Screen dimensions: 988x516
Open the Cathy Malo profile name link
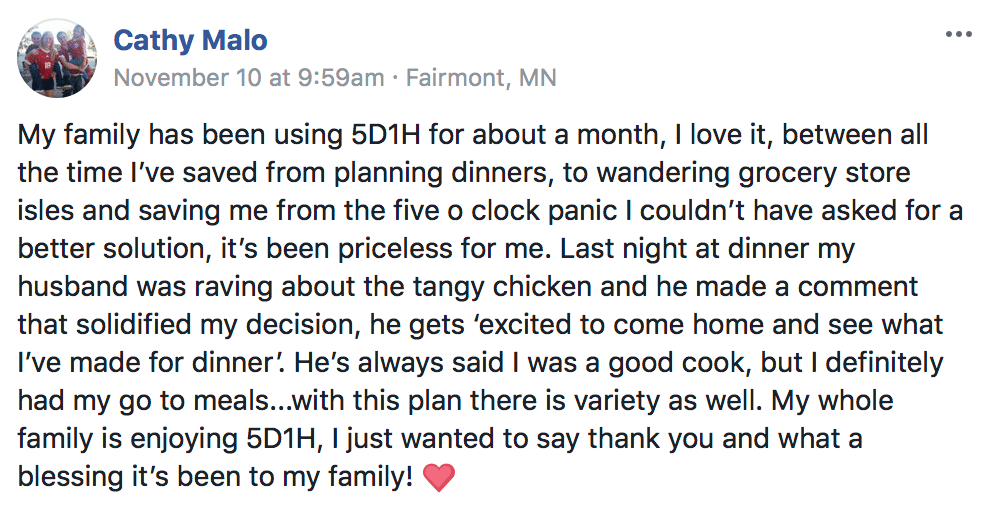pos(190,40)
